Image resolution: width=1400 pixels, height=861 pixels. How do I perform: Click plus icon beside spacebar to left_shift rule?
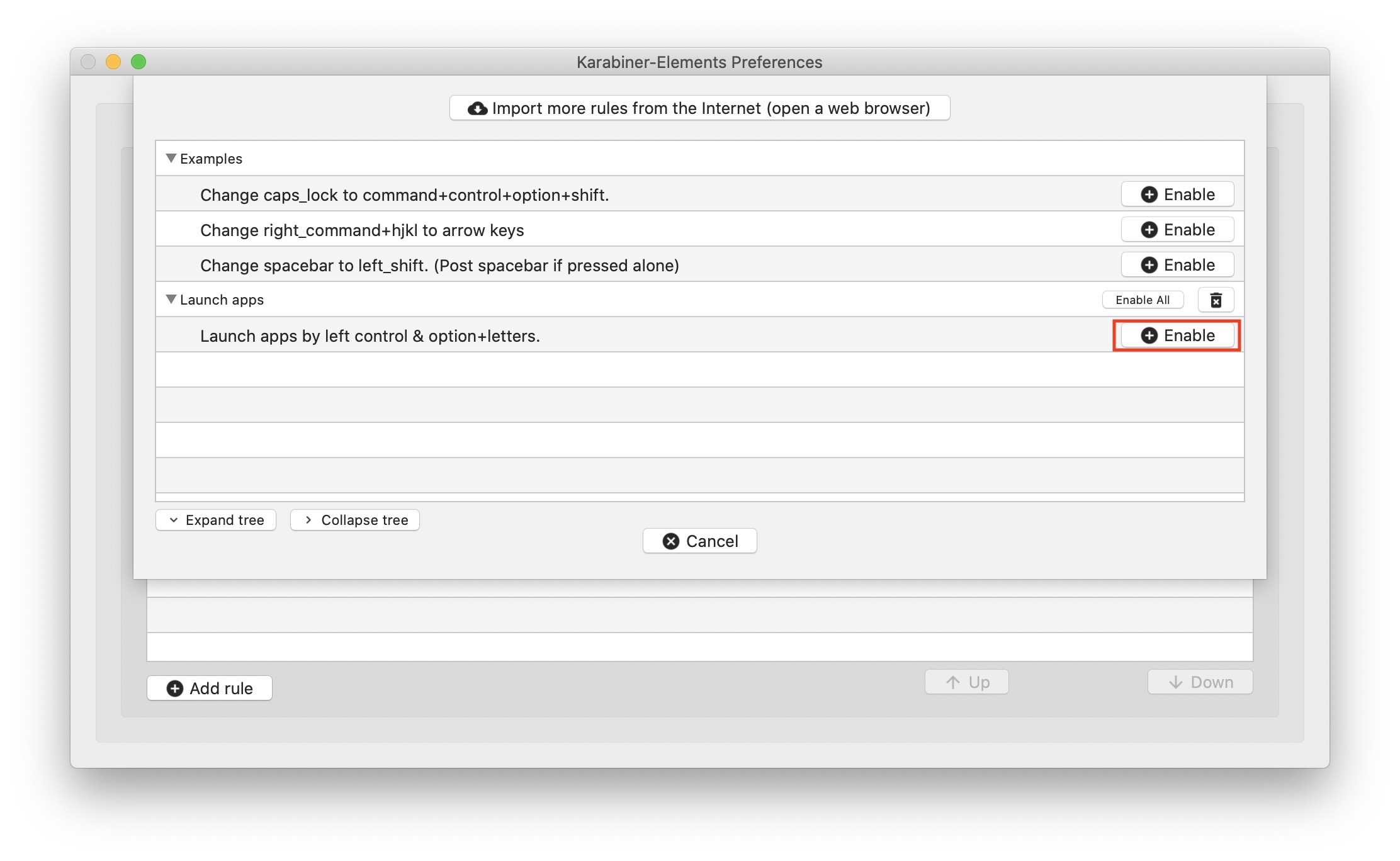(x=1149, y=265)
